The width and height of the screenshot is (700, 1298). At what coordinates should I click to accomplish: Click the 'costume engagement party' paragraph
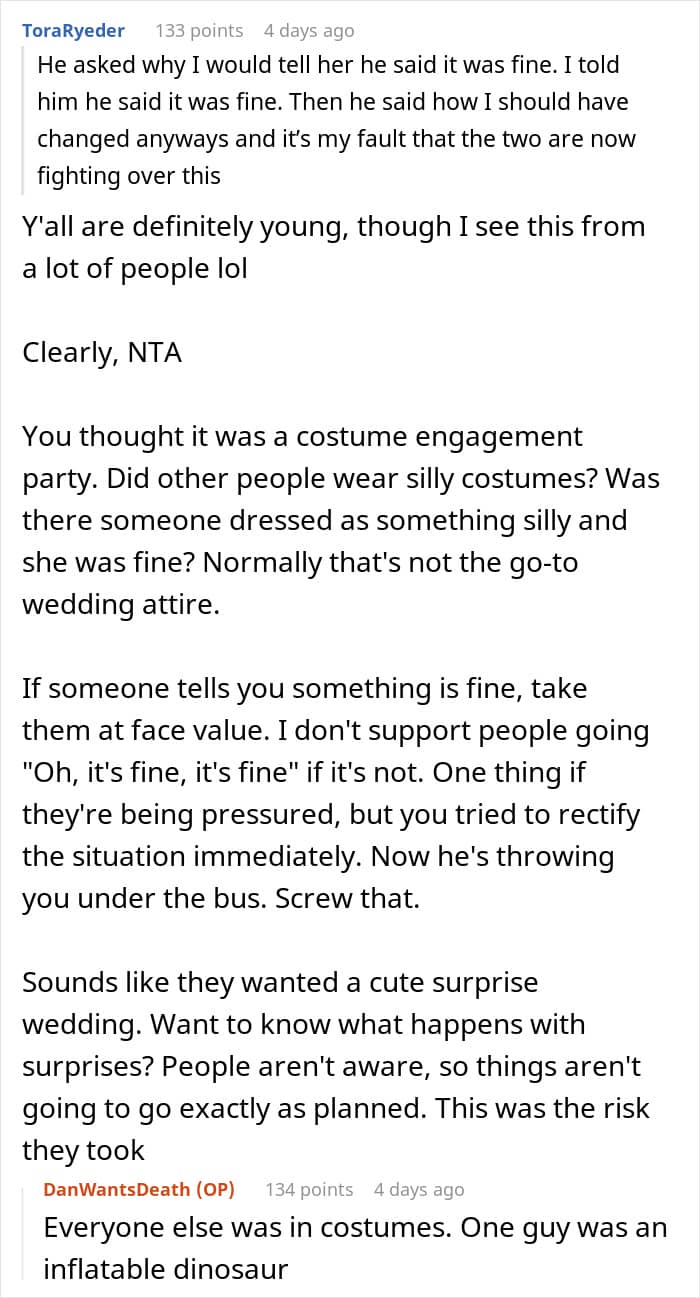click(x=341, y=520)
